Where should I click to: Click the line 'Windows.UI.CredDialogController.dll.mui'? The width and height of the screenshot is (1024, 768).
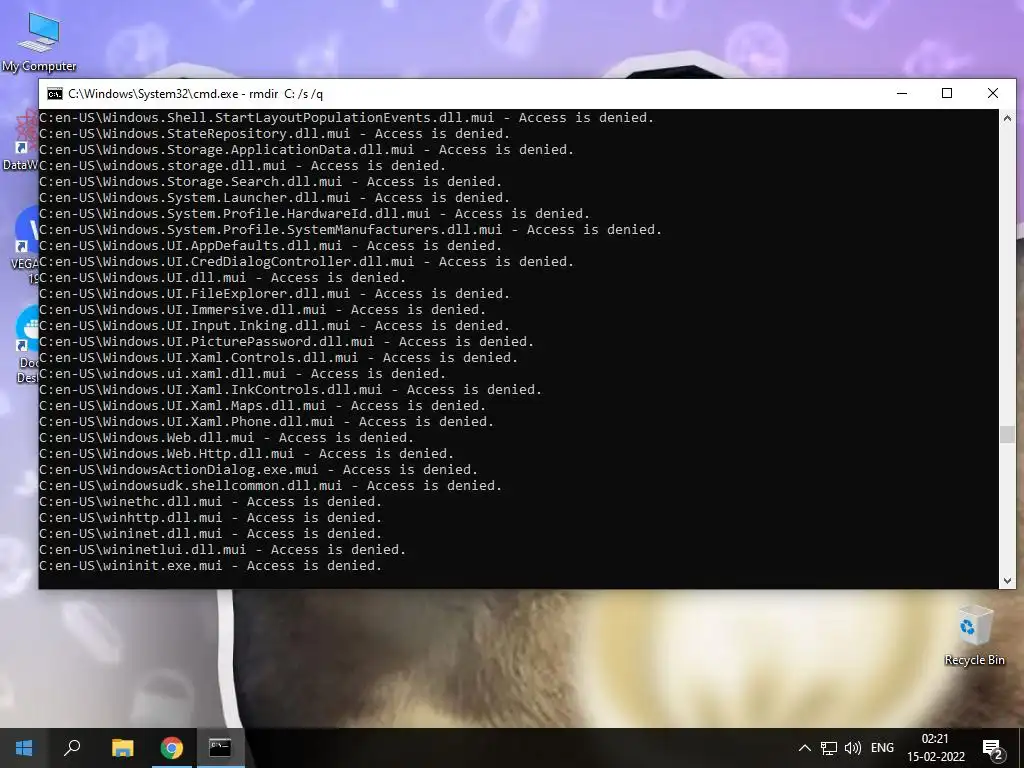pos(306,262)
